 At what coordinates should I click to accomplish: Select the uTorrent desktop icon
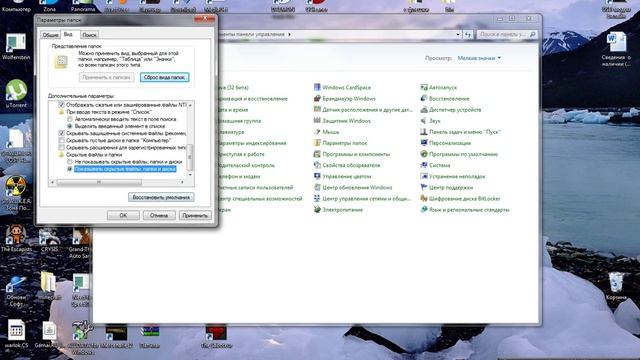tap(16, 94)
